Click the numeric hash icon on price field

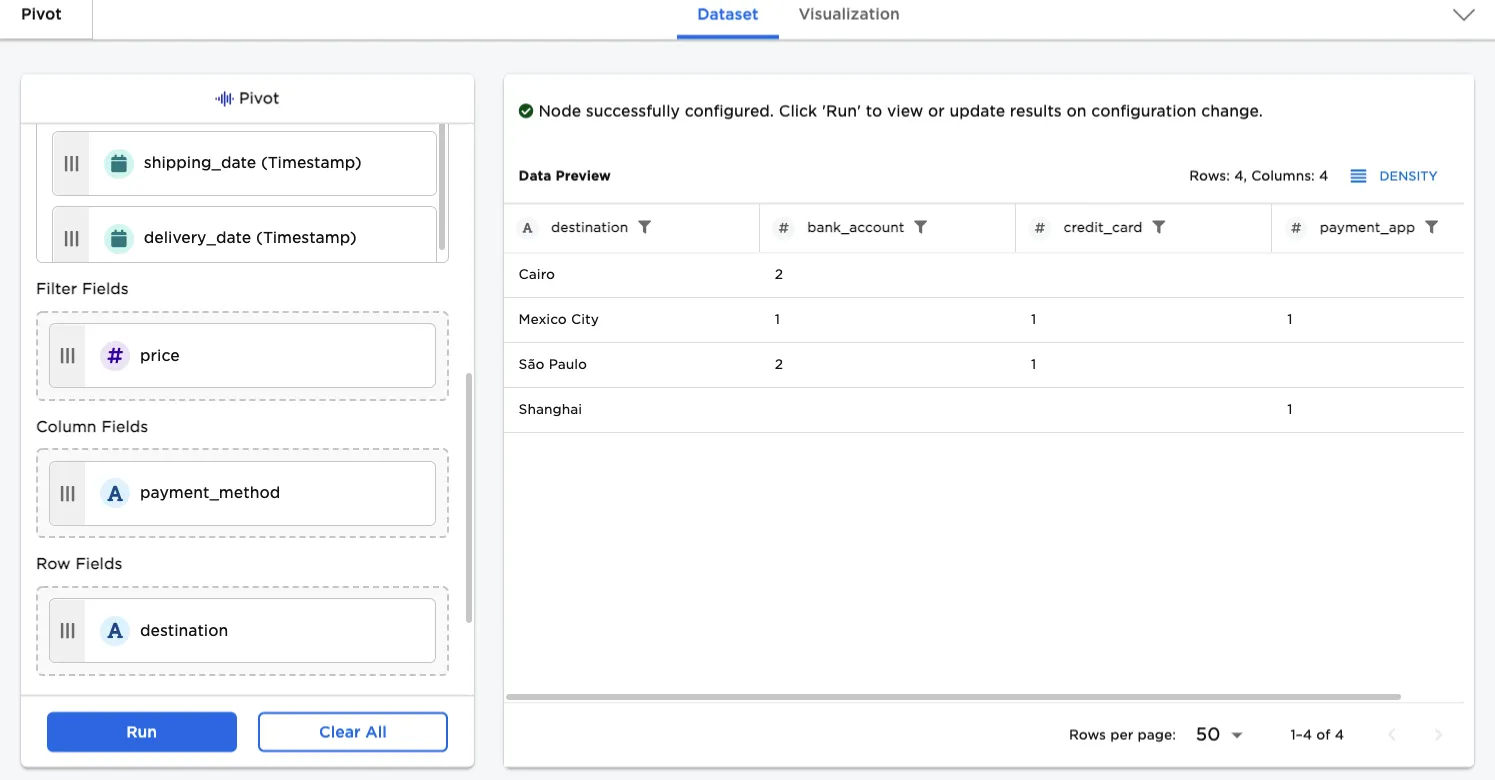click(x=114, y=355)
